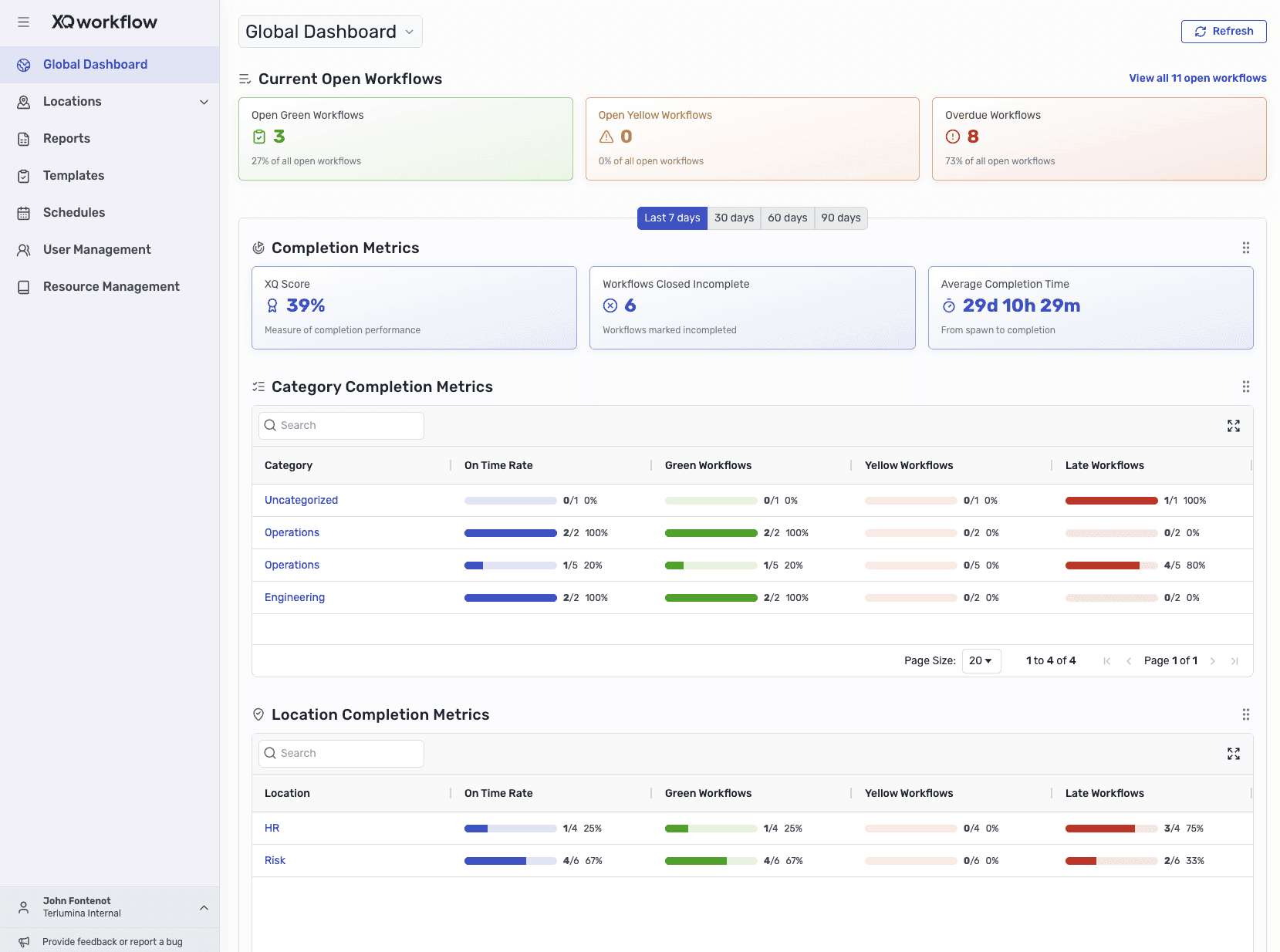The image size is (1280, 952).
Task: Collapse the John Fontenot profile panel
Action: pos(204,907)
